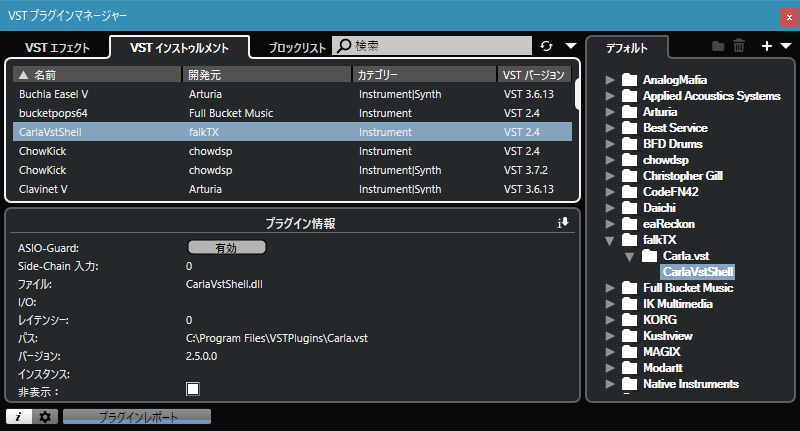Expand the MAGIX folder
Screen dimensions: 800x431
click(610, 352)
